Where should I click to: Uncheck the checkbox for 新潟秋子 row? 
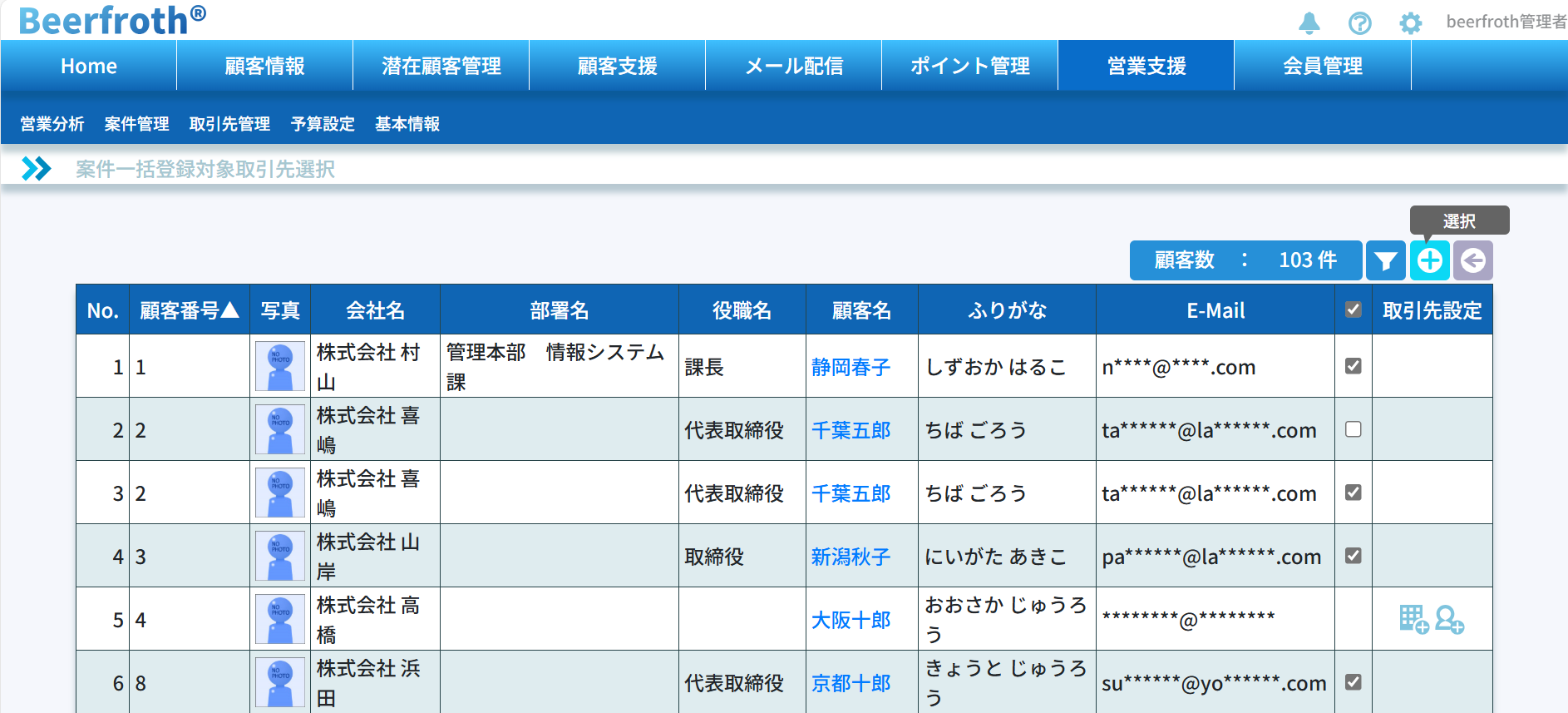1353,556
